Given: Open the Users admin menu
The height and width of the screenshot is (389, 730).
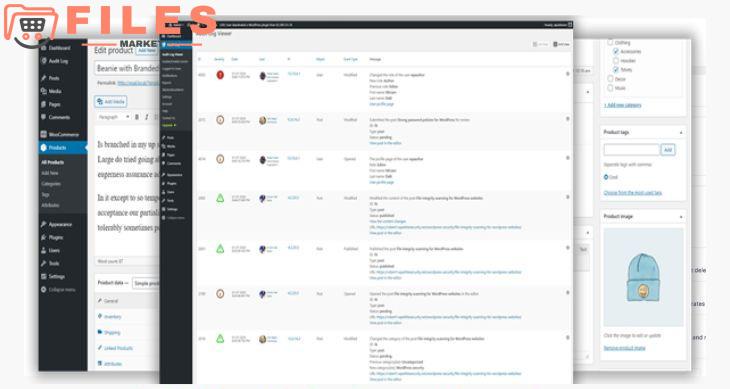Looking at the screenshot, I should [51, 250].
